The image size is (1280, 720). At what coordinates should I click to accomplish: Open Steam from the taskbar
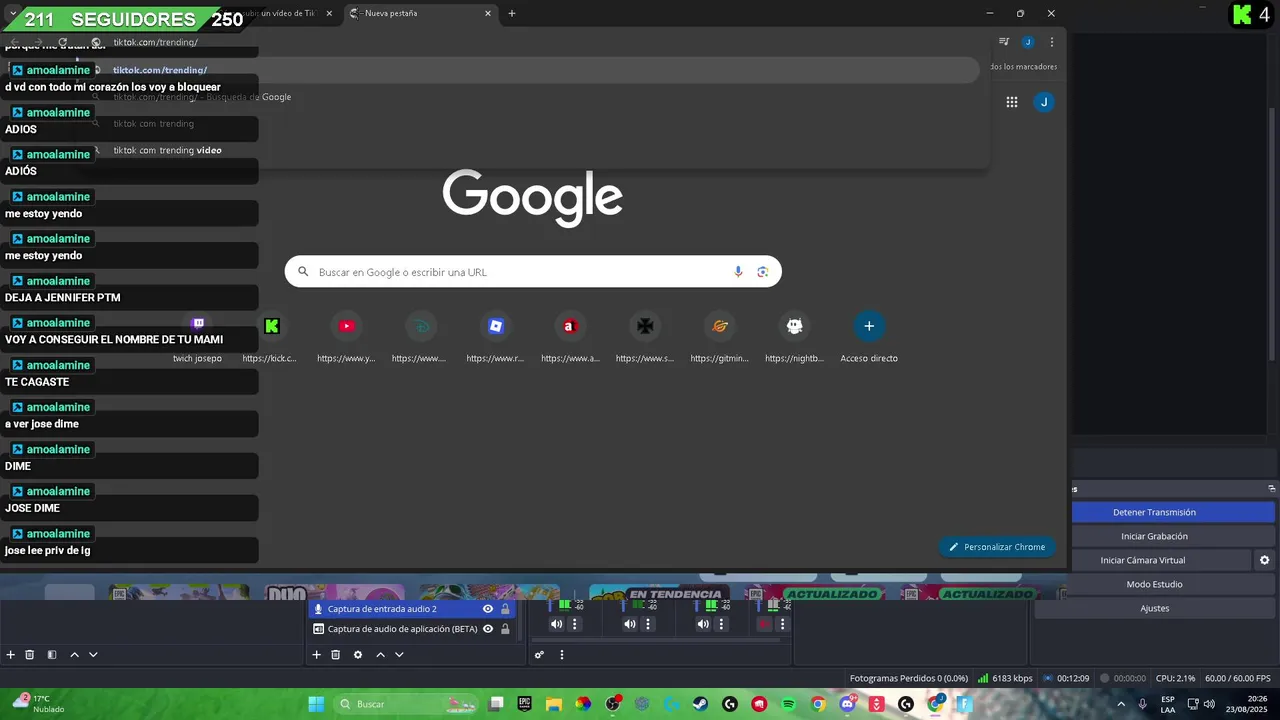[701, 704]
